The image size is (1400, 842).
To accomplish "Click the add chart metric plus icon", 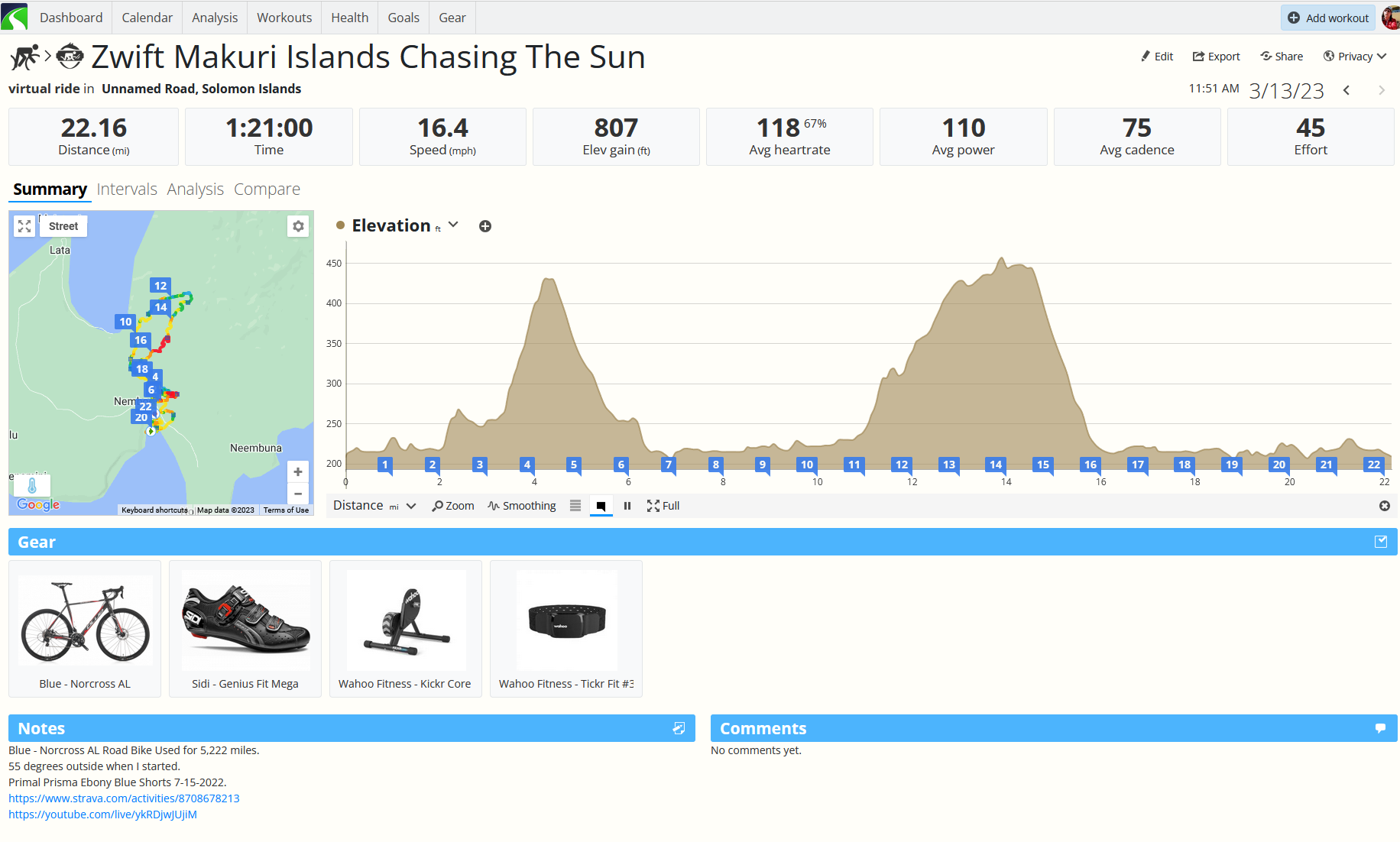I will point(484,226).
